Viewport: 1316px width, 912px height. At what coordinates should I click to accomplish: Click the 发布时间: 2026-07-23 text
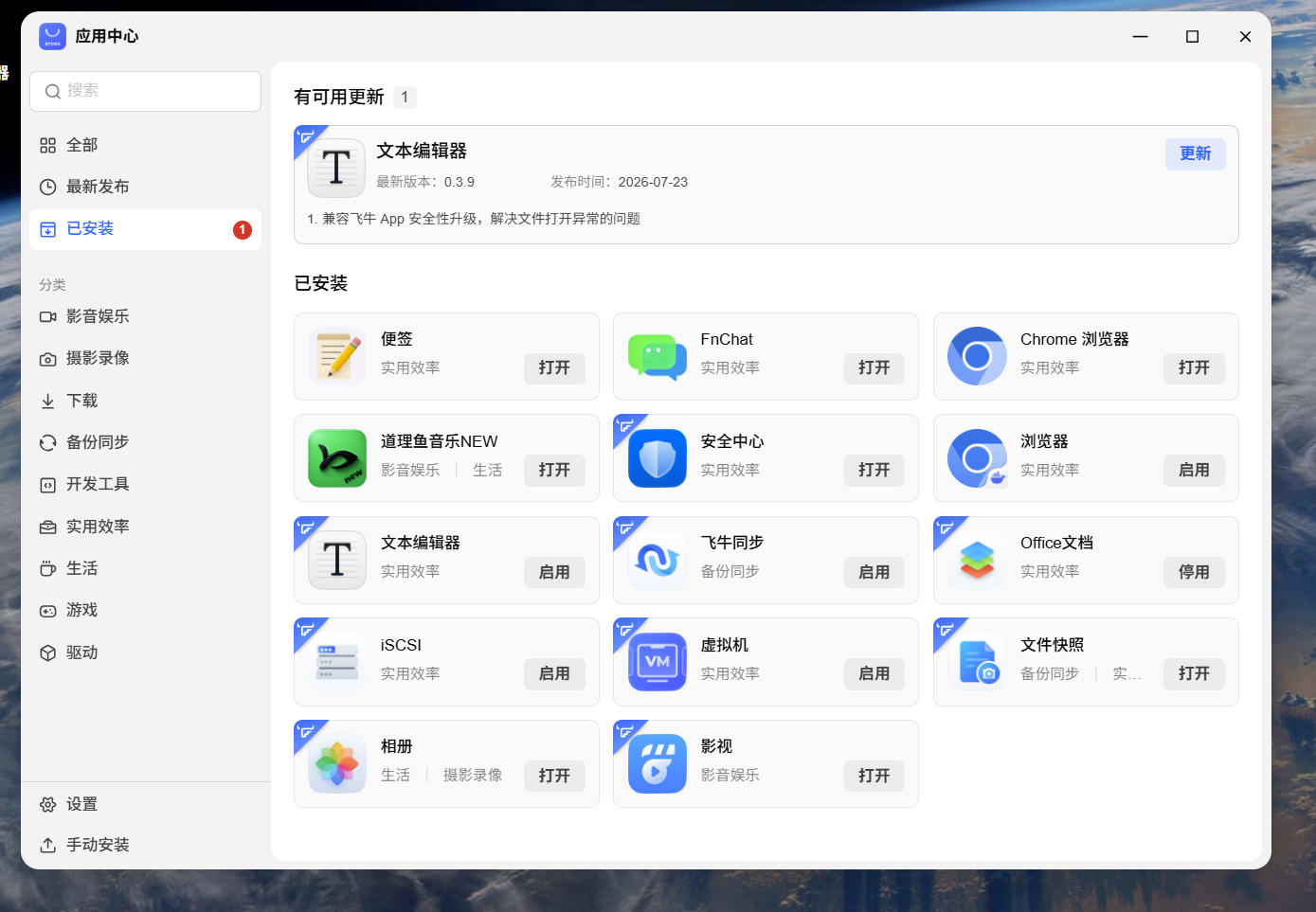[620, 182]
